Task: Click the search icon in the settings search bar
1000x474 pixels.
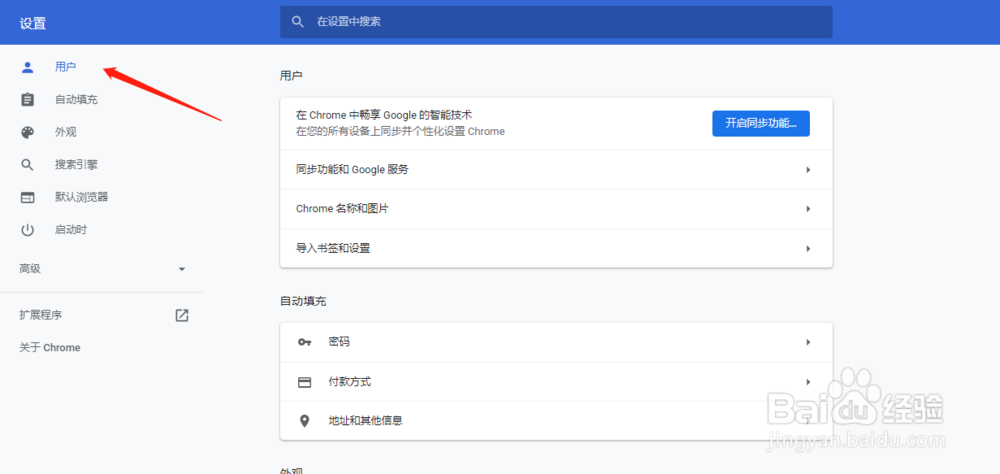Action: (297, 22)
